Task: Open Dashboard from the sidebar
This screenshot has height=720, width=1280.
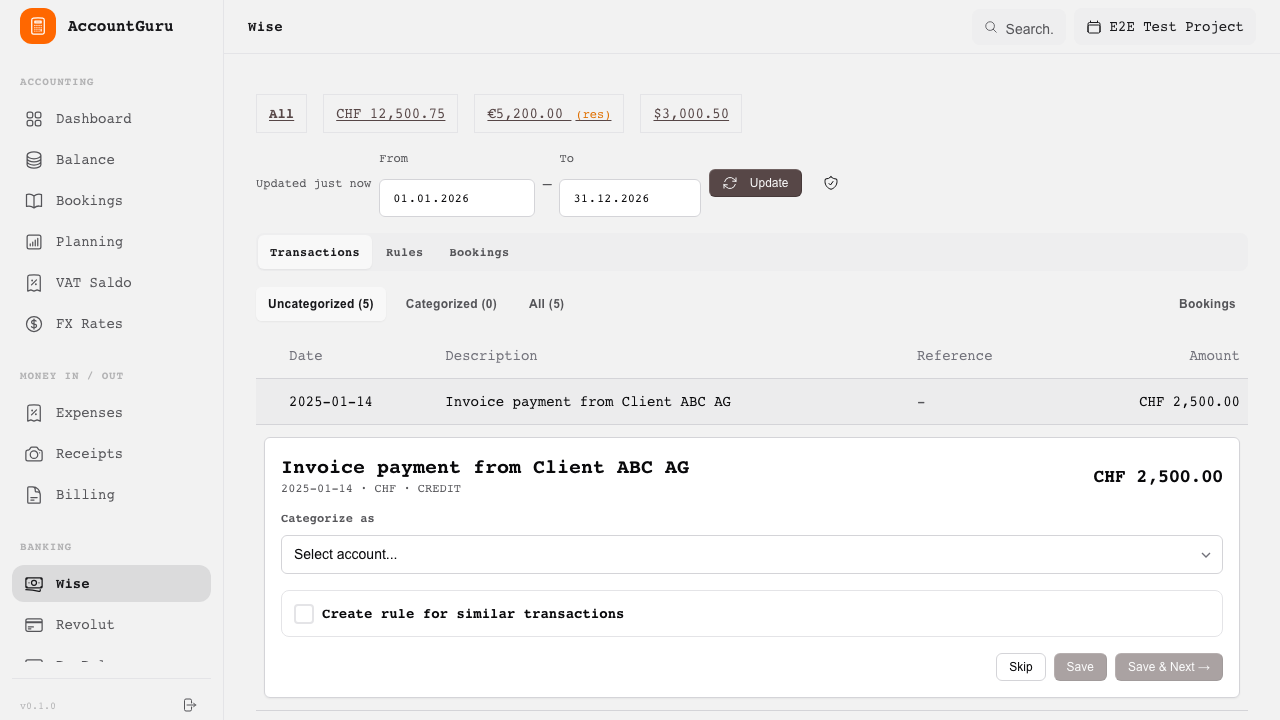Action: point(93,119)
